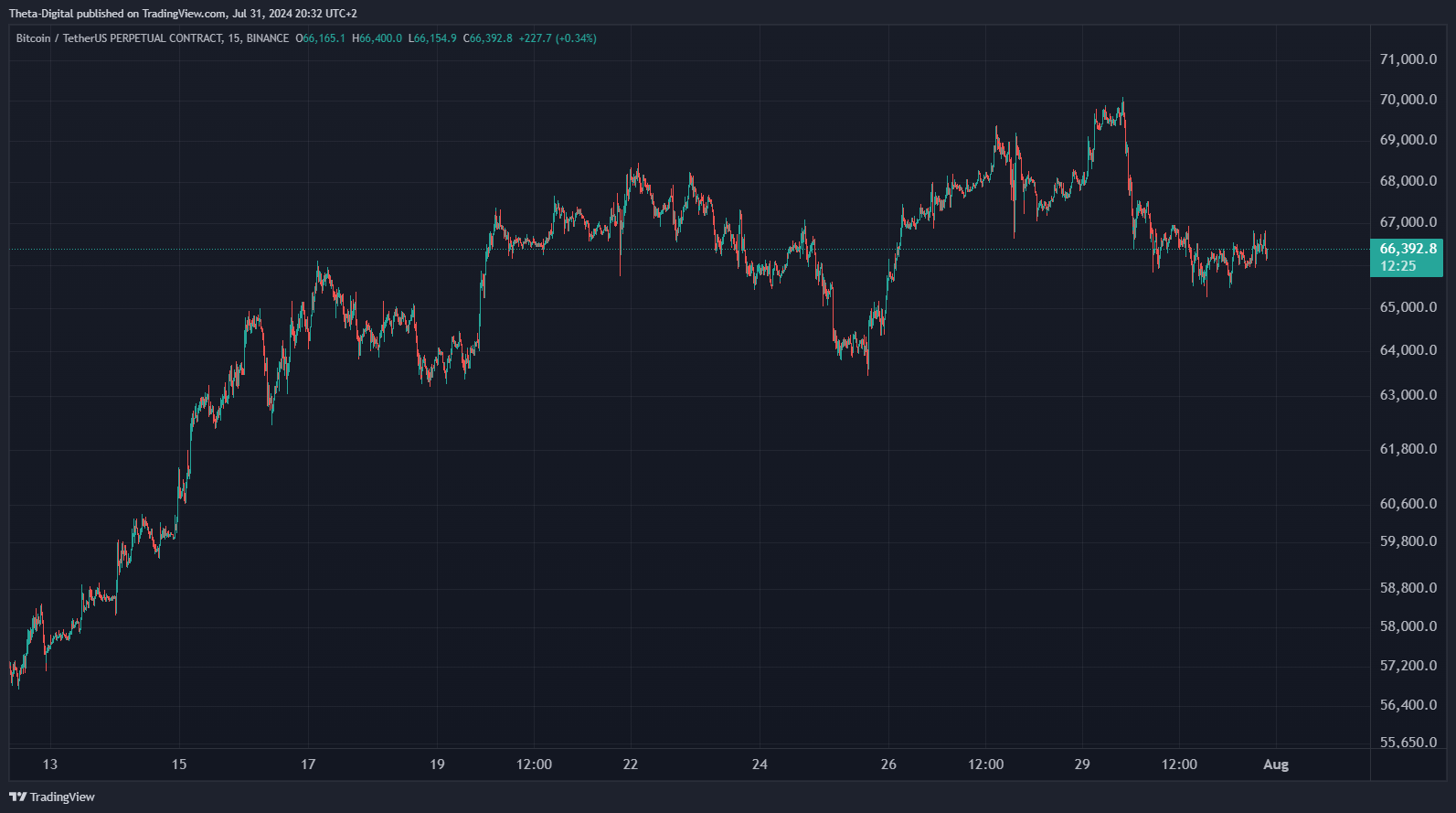Image resolution: width=1456 pixels, height=813 pixels.
Task: Click the 58,000.0 price axis label
Action: [x=1408, y=626]
